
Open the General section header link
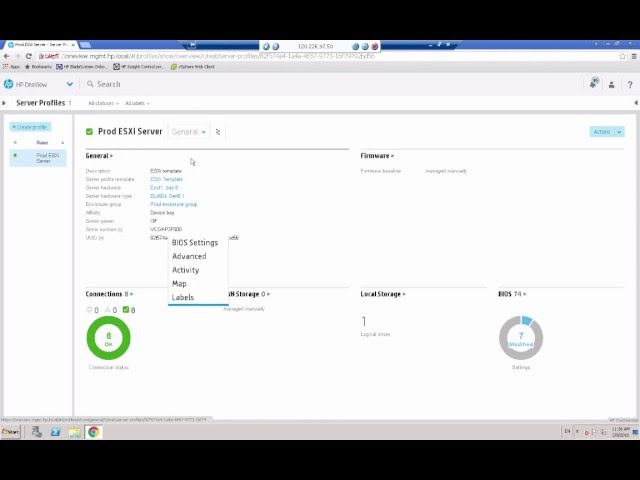pyautogui.click(x=99, y=156)
